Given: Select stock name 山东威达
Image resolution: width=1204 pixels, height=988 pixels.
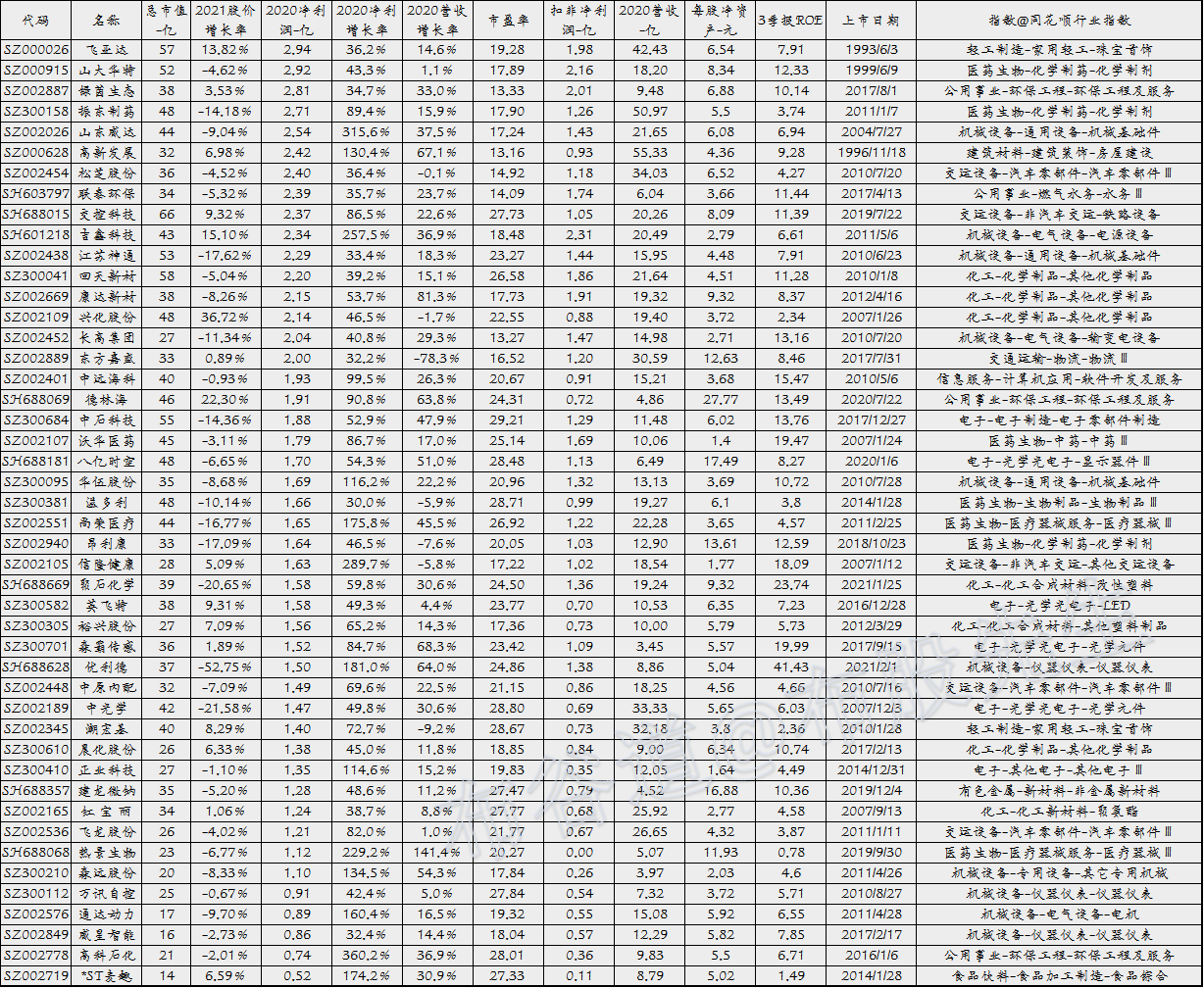Looking at the screenshot, I should [x=107, y=132].
